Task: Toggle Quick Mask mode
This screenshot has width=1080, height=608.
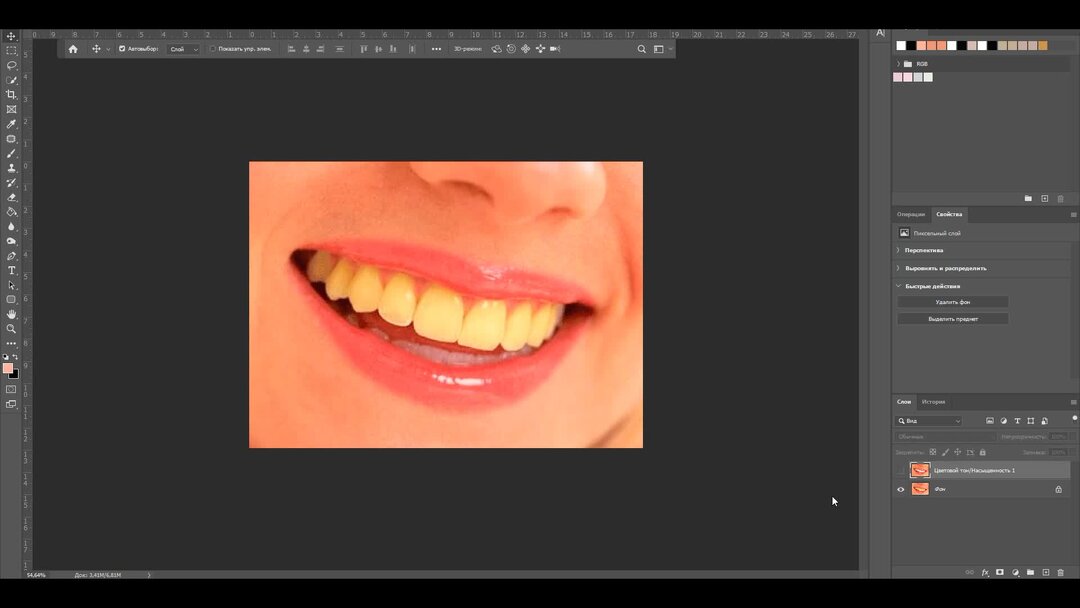Action: [11, 390]
